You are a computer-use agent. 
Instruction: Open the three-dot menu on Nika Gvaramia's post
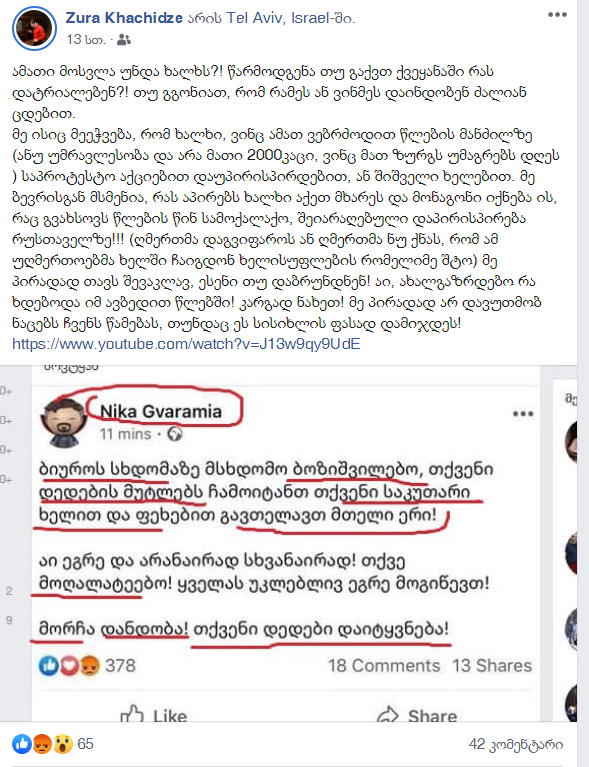click(x=522, y=414)
